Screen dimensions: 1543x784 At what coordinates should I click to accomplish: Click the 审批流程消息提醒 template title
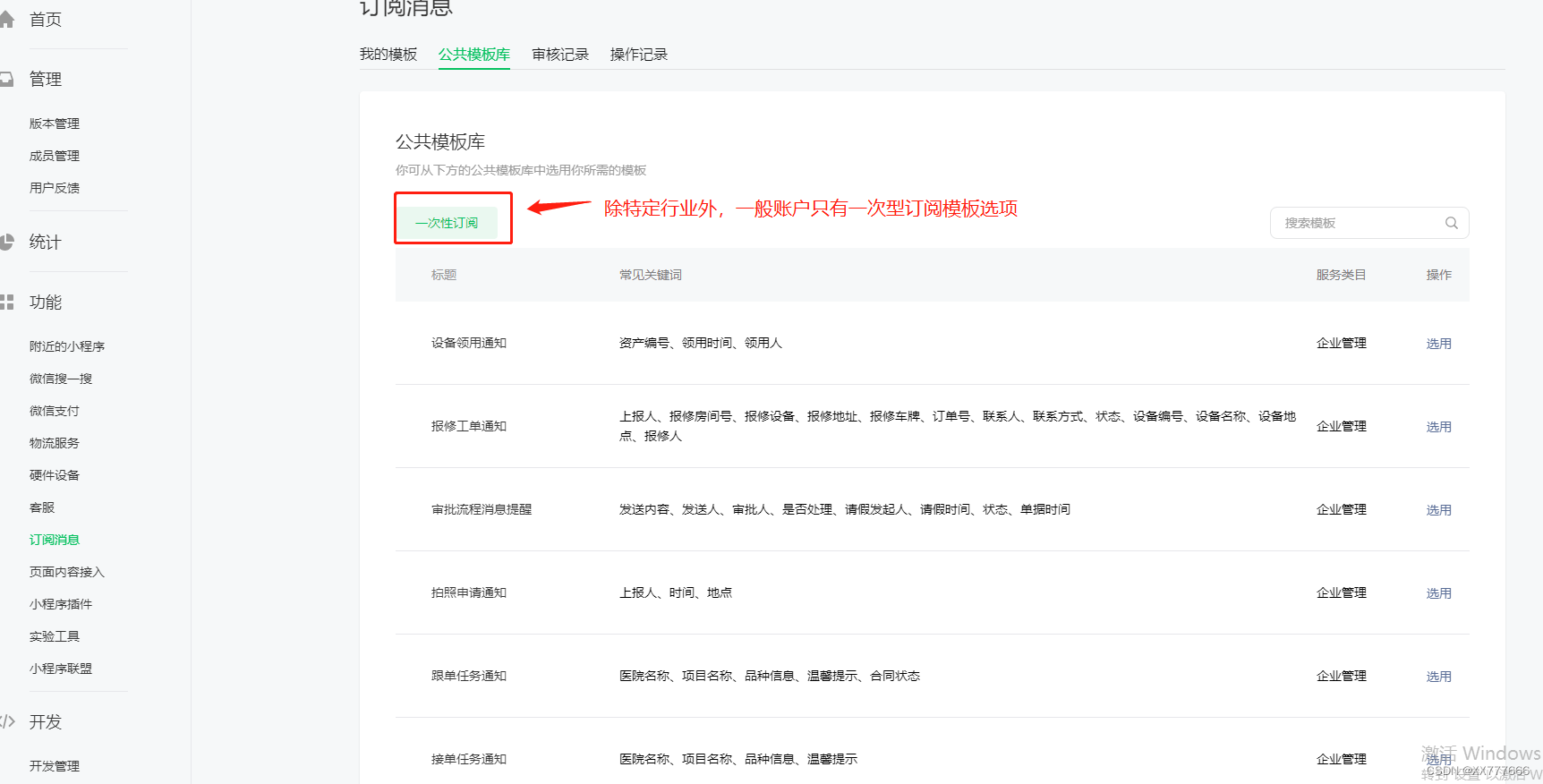pos(482,509)
